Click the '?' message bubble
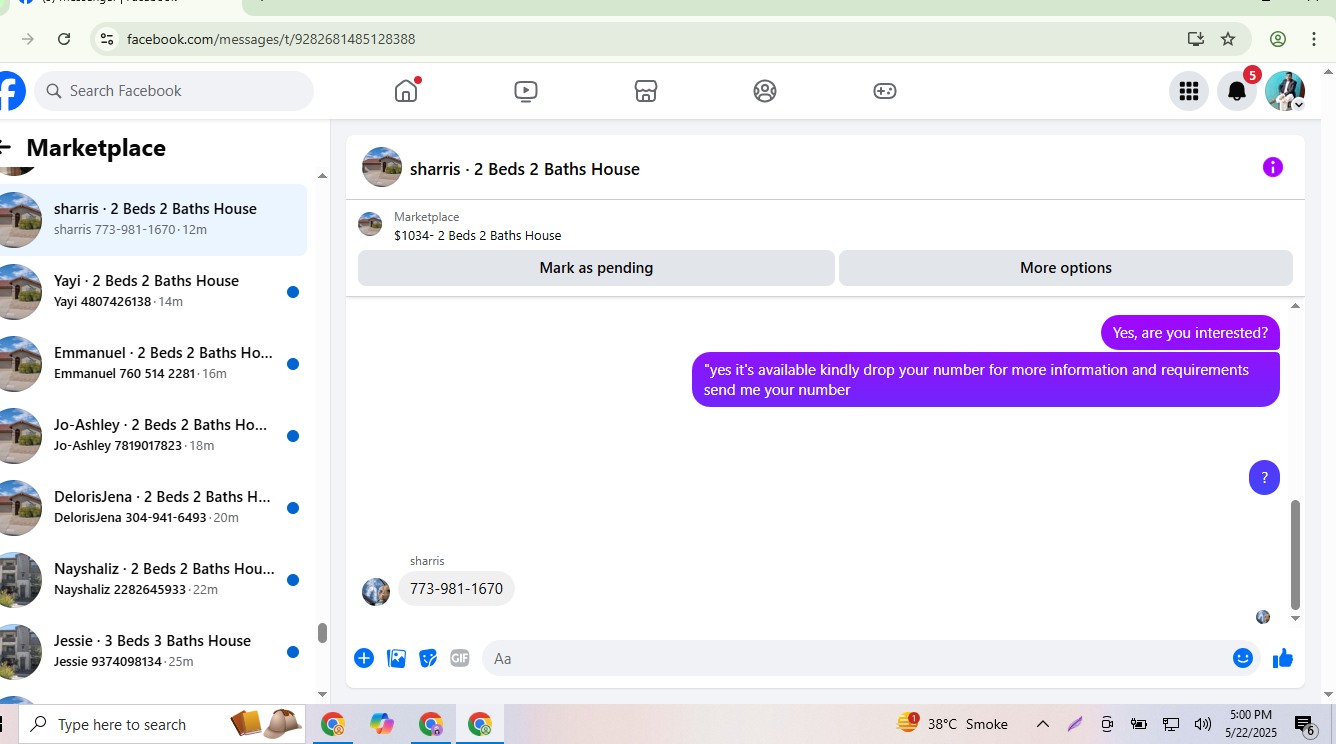 point(1264,477)
